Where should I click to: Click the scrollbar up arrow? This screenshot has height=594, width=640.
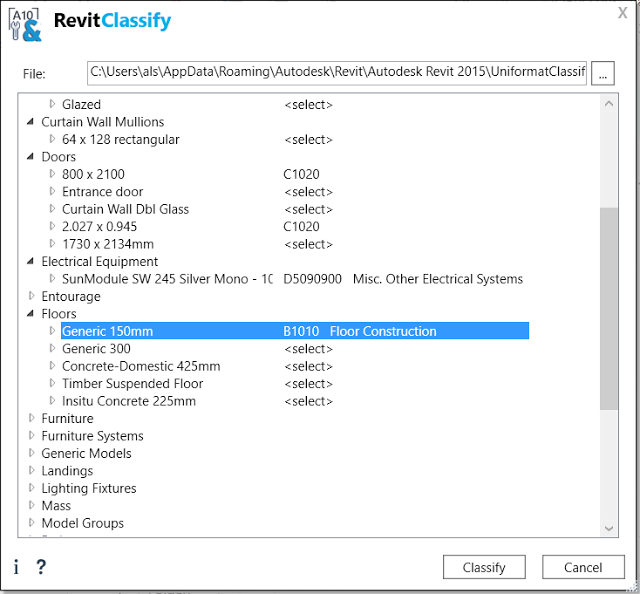click(x=609, y=104)
